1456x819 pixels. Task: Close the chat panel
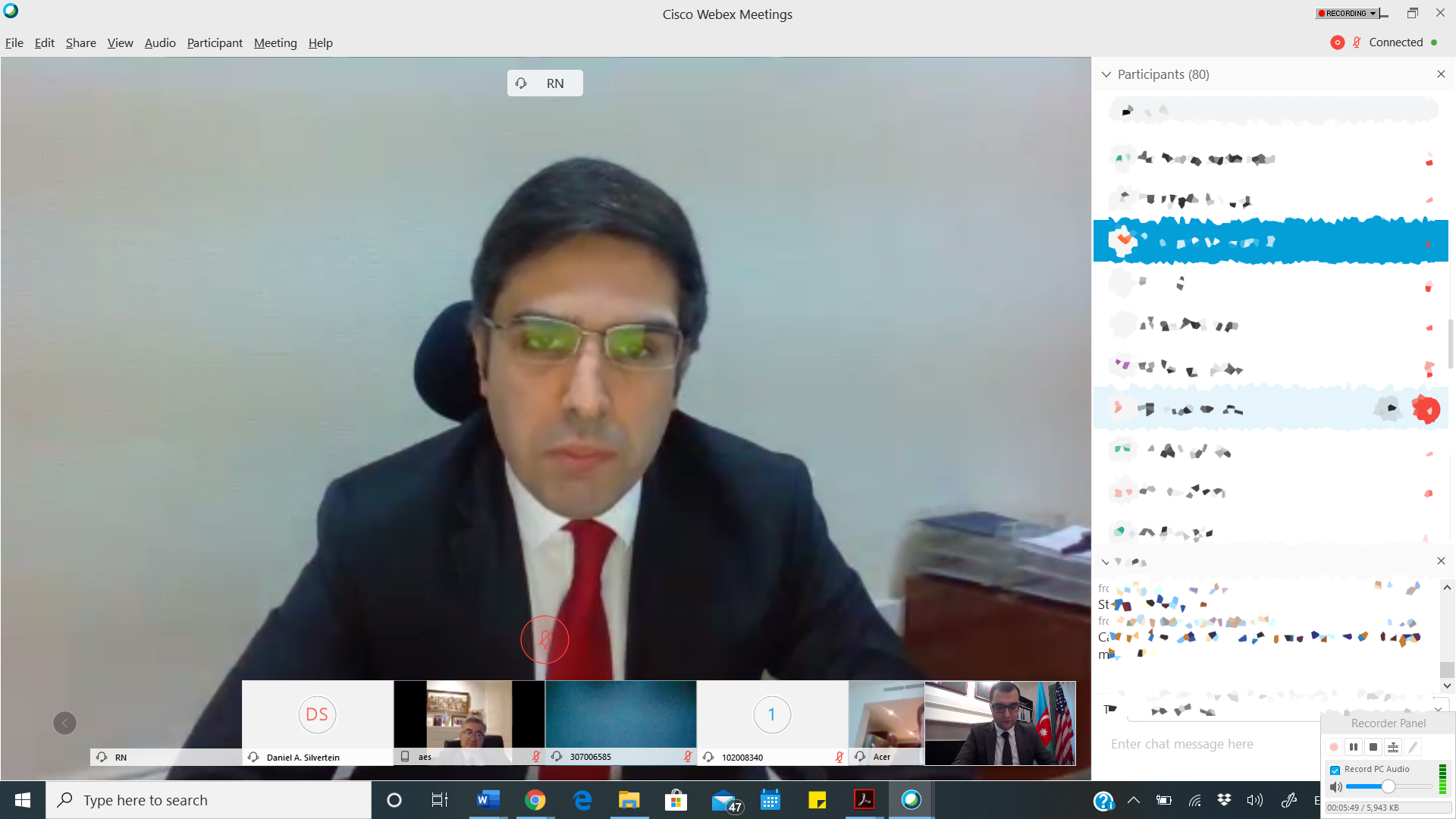[1441, 561]
